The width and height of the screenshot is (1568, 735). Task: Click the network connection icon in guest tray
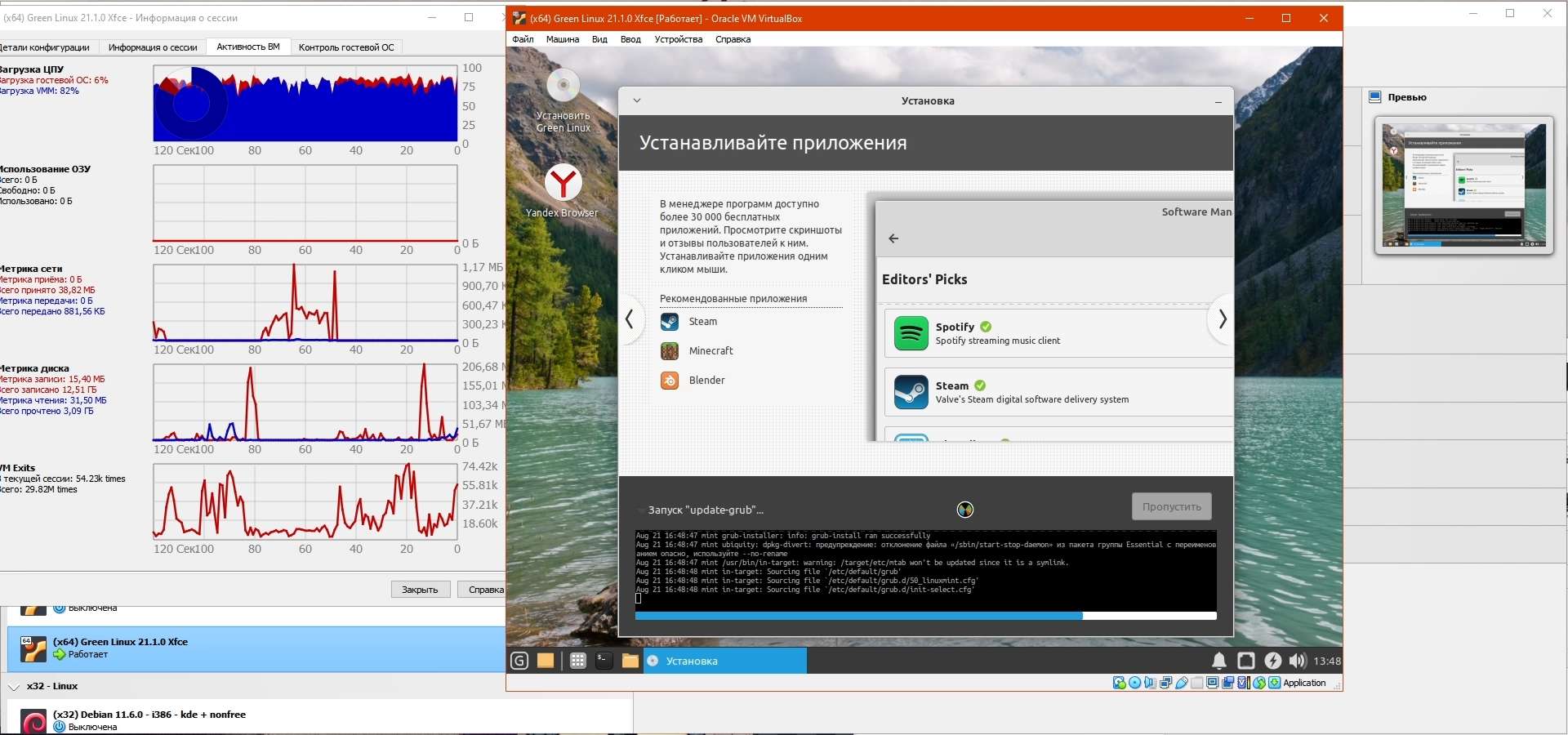[1246, 661]
